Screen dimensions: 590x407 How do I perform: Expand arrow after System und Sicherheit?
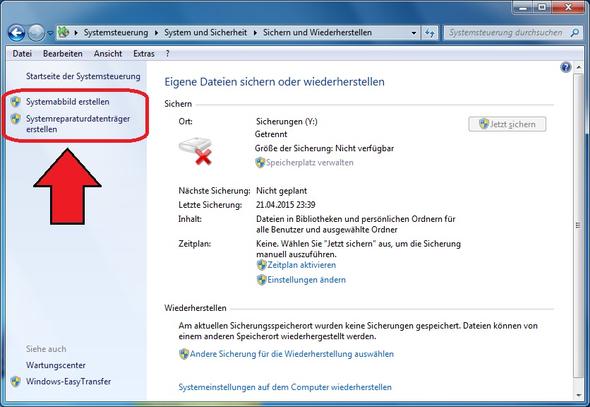(x=255, y=33)
